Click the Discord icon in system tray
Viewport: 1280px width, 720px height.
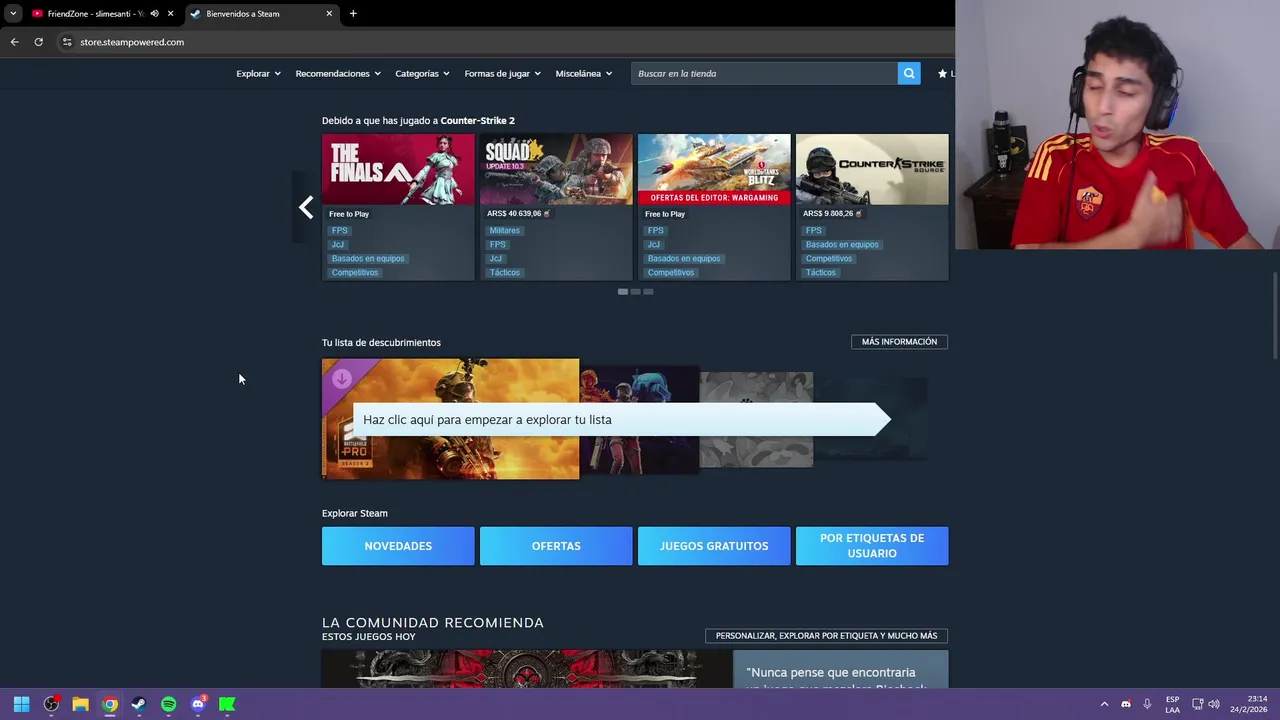pos(1126,704)
